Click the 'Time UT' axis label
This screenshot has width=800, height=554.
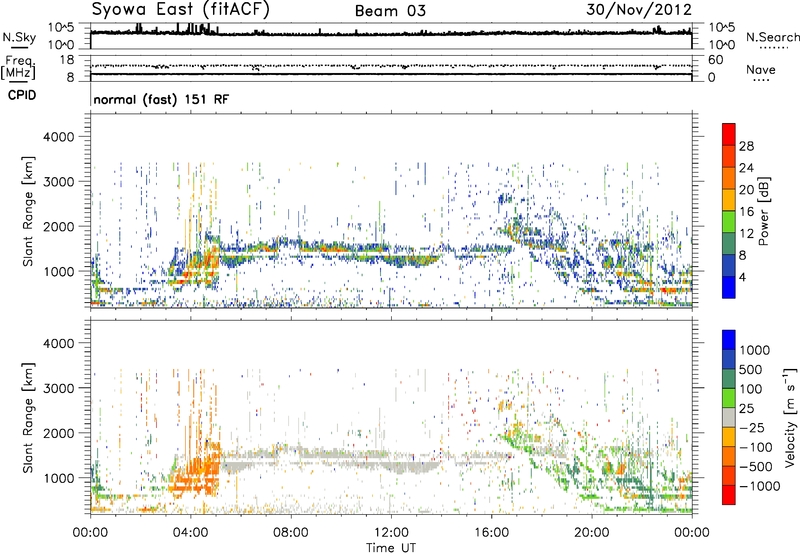pos(391,548)
